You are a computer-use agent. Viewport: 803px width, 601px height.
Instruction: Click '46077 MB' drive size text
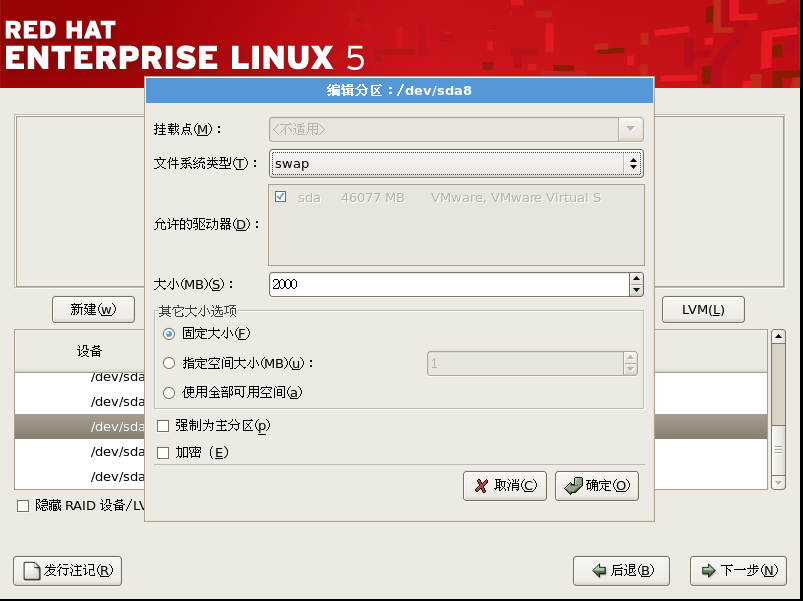click(x=373, y=198)
